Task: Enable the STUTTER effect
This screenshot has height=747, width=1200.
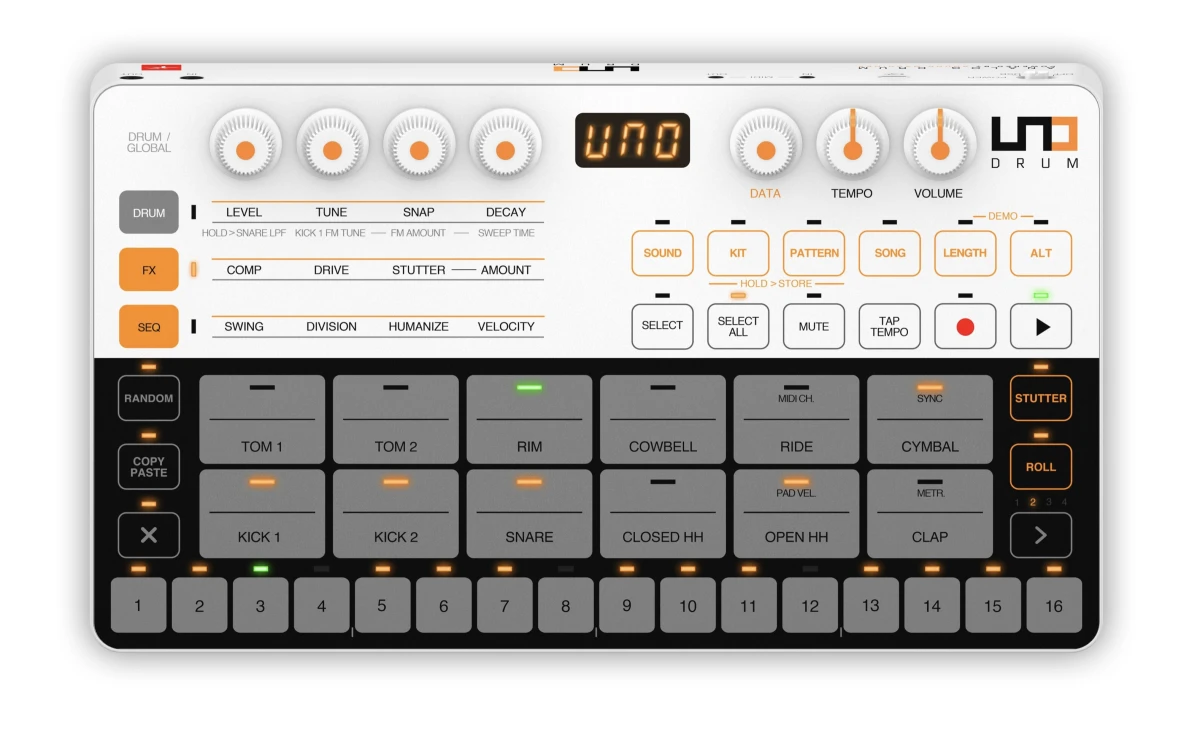Action: [x=1041, y=398]
